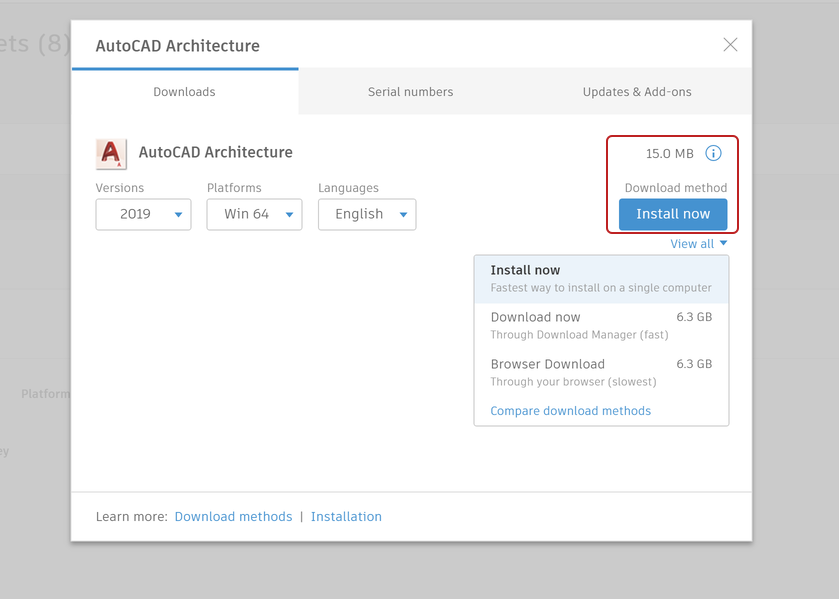Collapse the download methods list via View all

[699, 243]
